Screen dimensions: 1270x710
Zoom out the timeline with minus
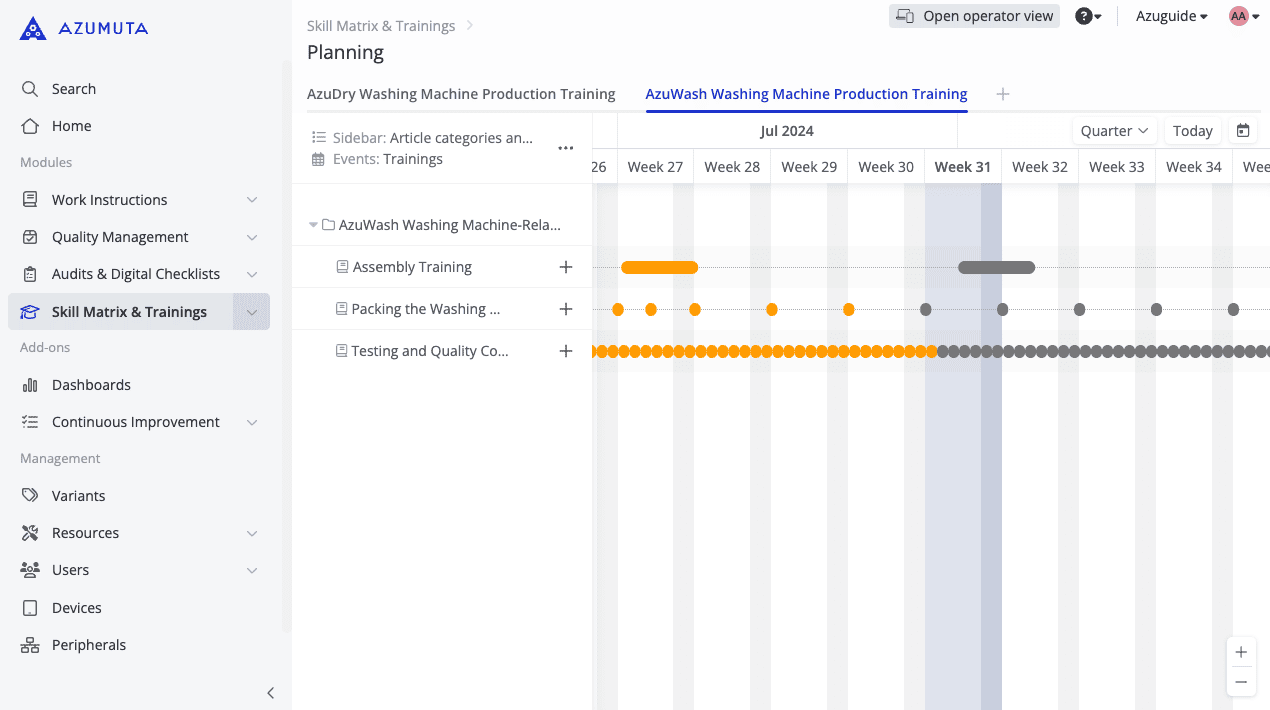click(x=1241, y=682)
